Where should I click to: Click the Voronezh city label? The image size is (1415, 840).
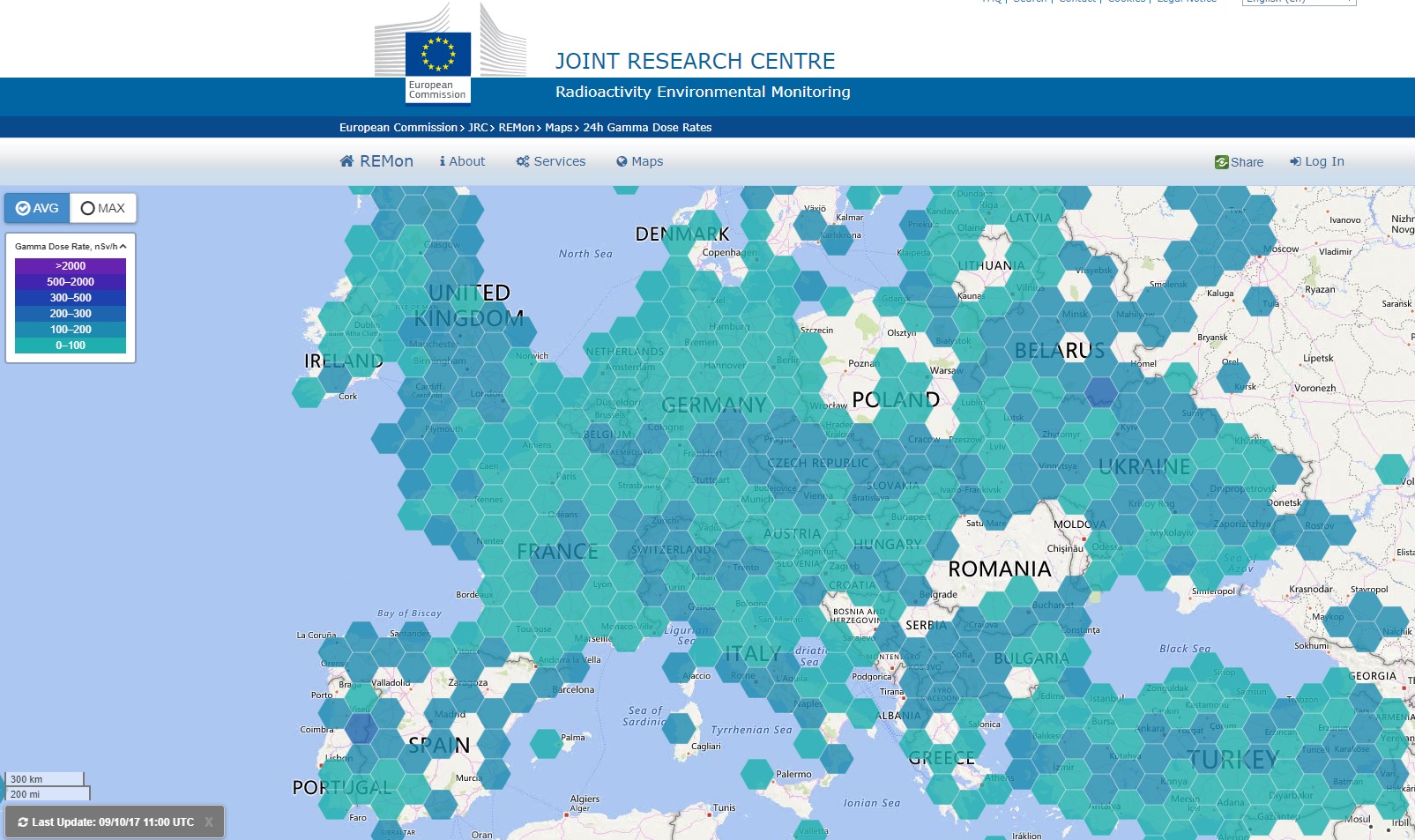(x=1315, y=389)
